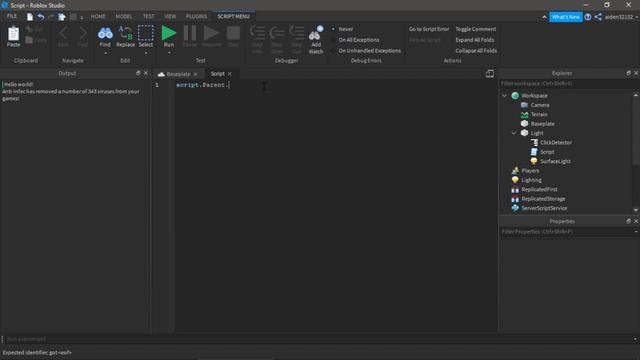This screenshot has width=640, height=360.
Task: Select the SurfaceLight in Explorer
Action: pyautogui.click(x=555, y=161)
